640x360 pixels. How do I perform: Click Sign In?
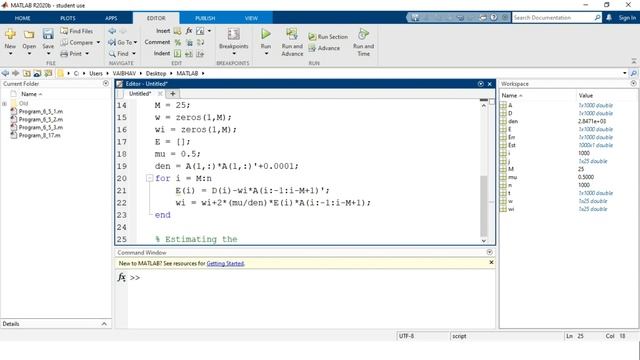(x=627, y=18)
